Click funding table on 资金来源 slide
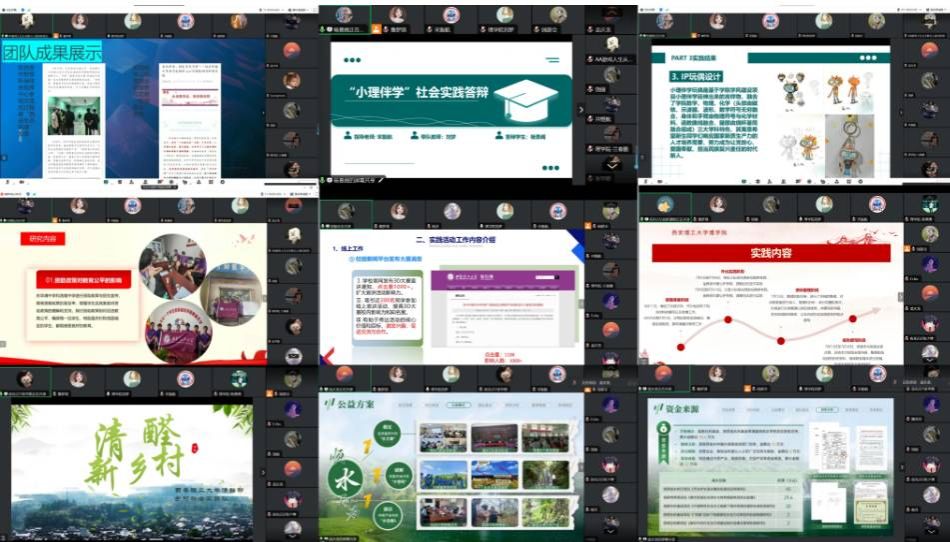This screenshot has width=950, height=542. pyautogui.click(x=732, y=502)
